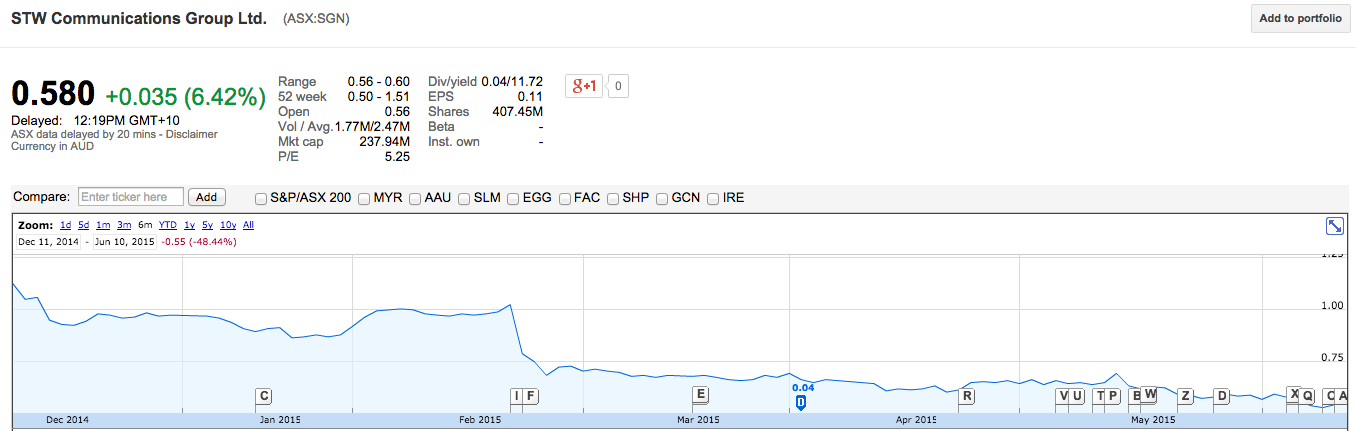Select the 6m zoom range

(x=146, y=225)
